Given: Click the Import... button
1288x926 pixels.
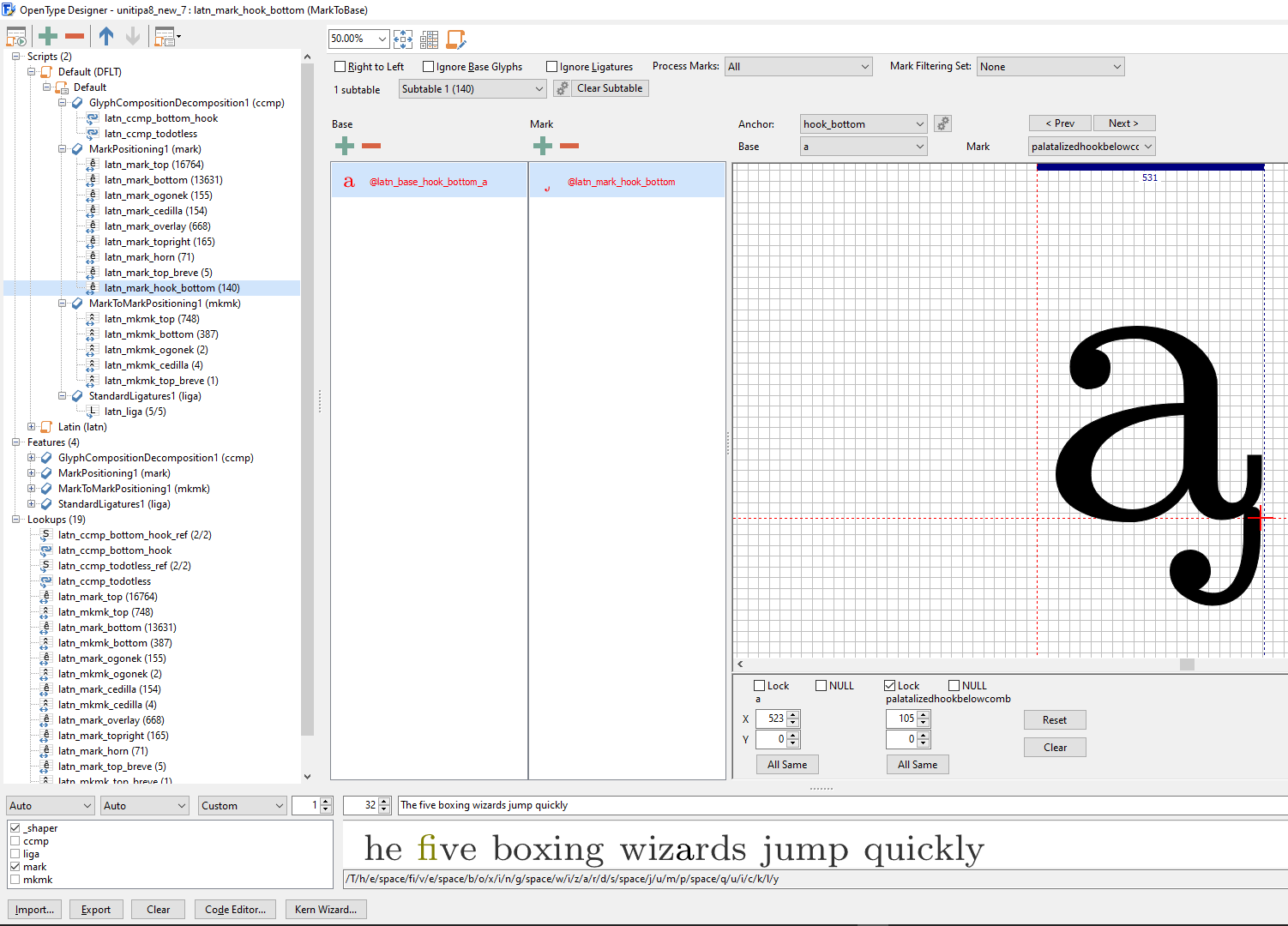Looking at the screenshot, I should 34,910.
